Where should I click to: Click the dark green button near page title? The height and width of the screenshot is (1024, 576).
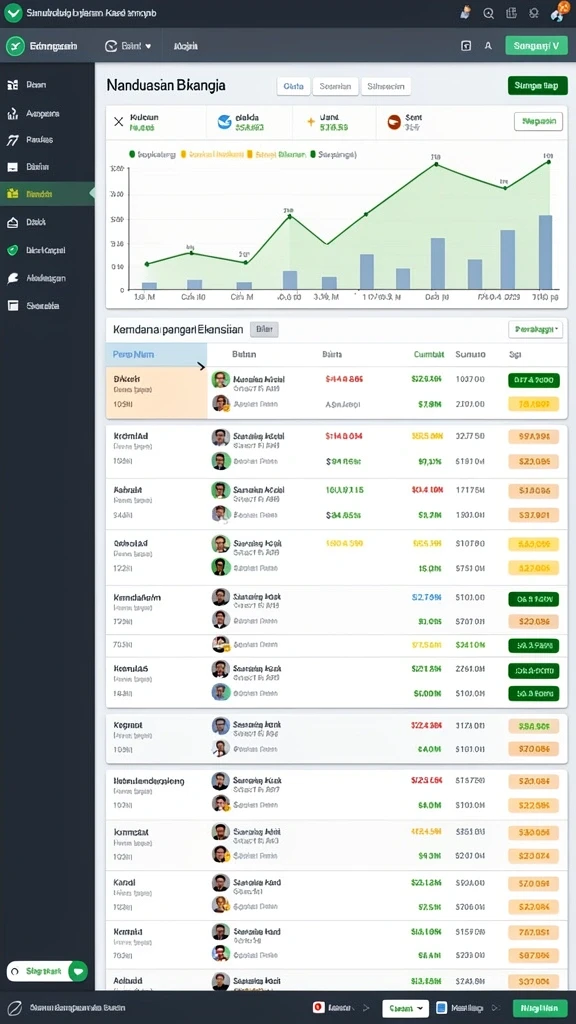pos(537,86)
